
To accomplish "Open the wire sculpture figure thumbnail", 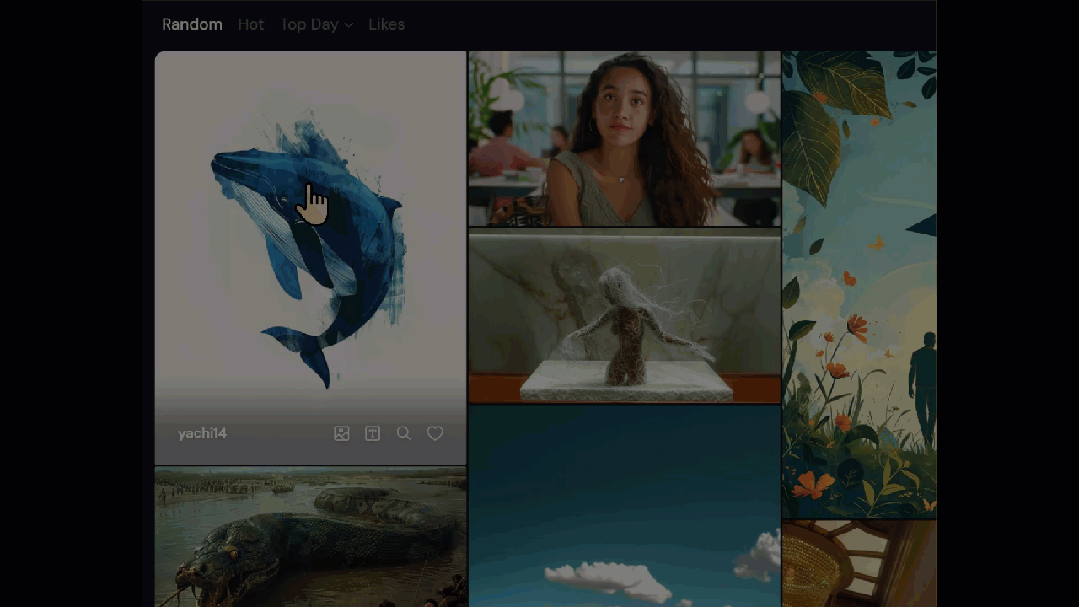I will 625,316.
